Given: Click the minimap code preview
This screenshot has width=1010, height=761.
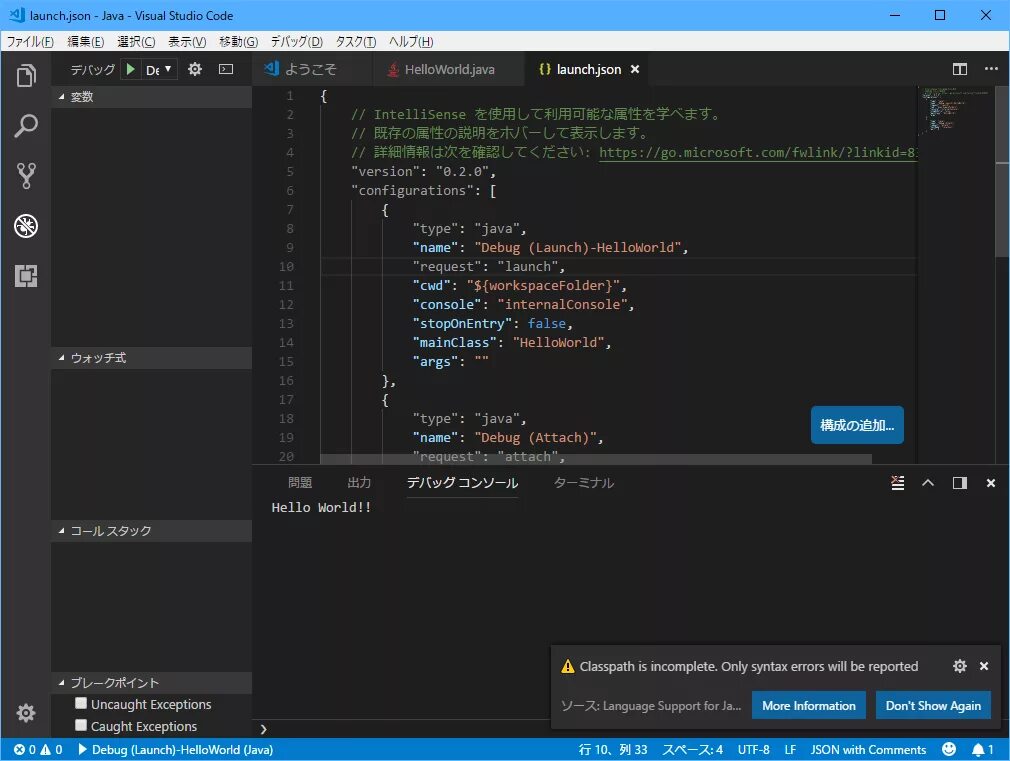Looking at the screenshot, I should pos(955,111).
